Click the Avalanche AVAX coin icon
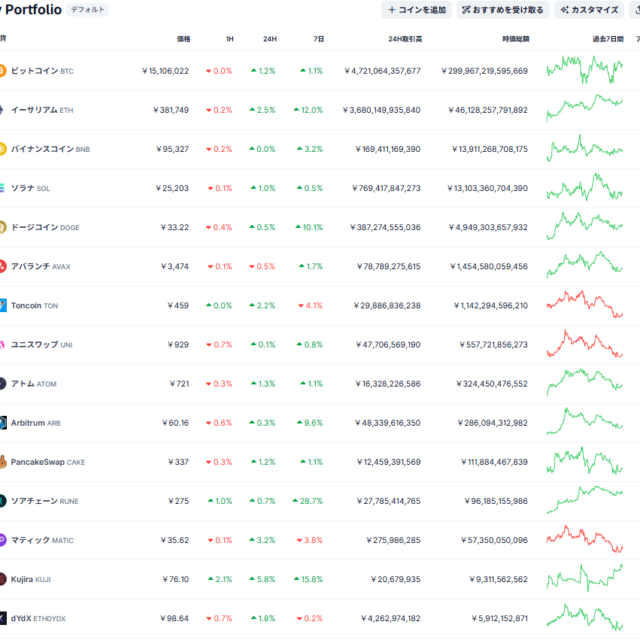The width and height of the screenshot is (640, 640). pyautogui.click(x=2, y=266)
